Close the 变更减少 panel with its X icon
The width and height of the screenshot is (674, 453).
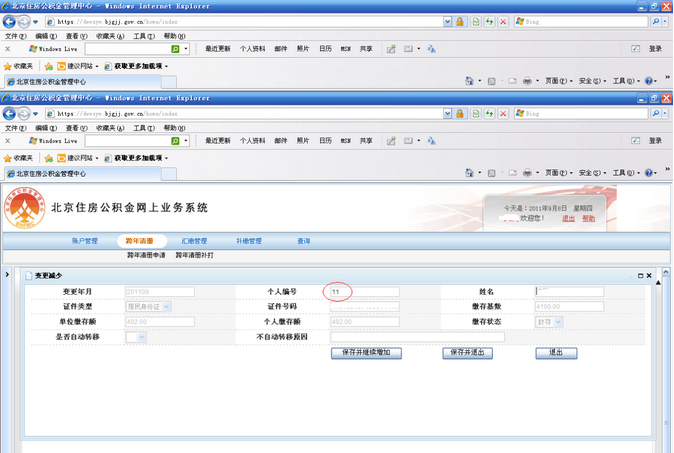tap(648, 275)
